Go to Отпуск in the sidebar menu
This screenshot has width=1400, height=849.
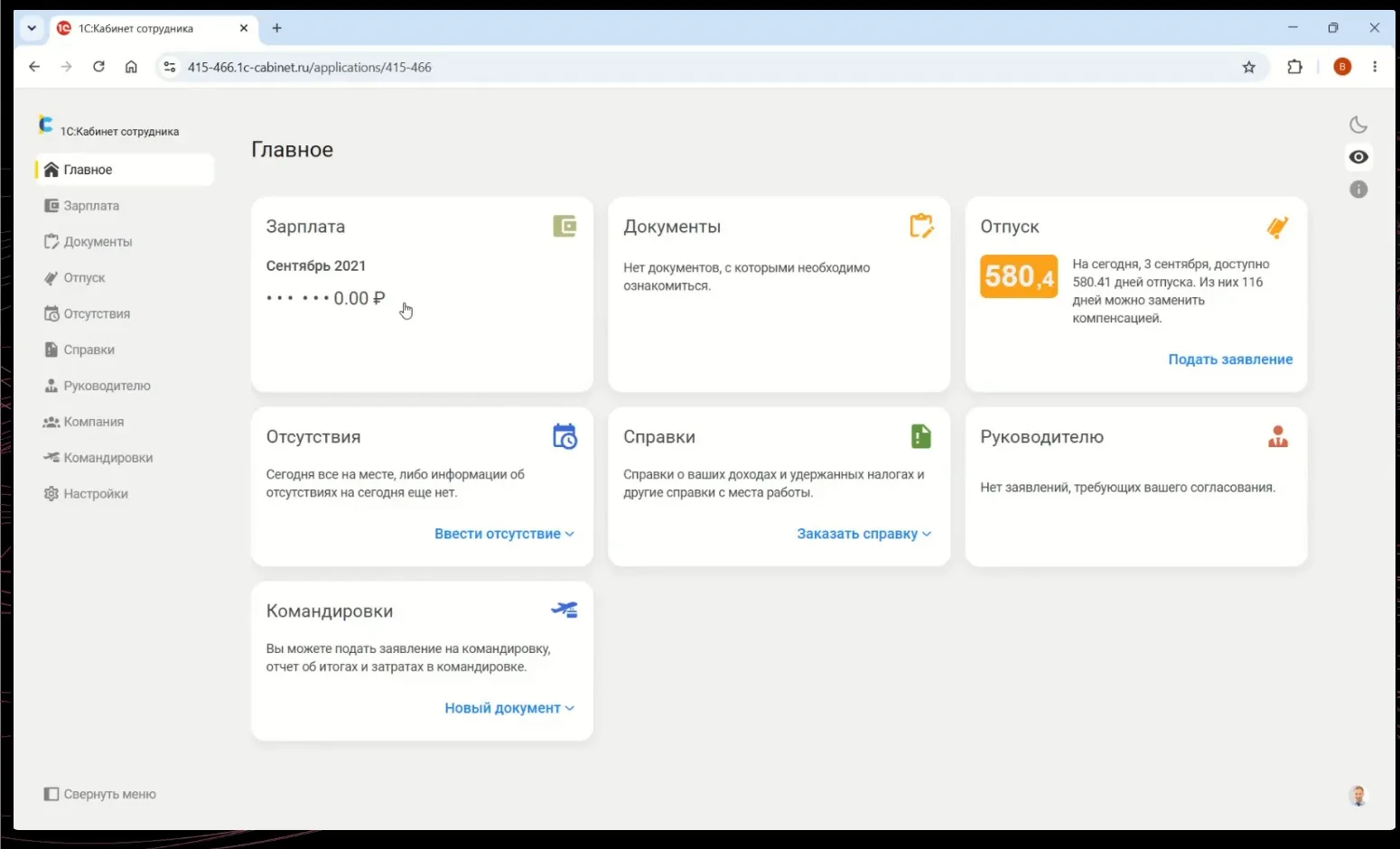pyautogui.click(x=125, y=278)
